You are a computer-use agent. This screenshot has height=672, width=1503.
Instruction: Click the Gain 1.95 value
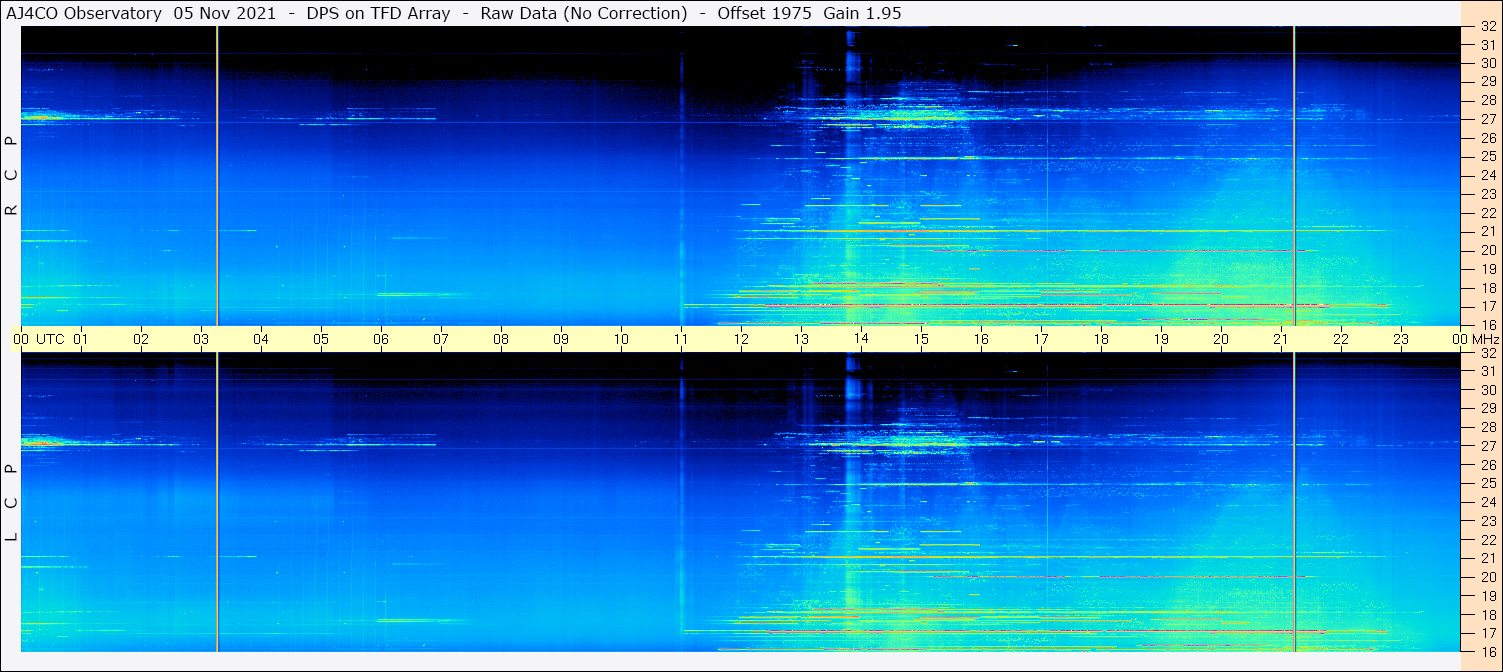(862, 14)
